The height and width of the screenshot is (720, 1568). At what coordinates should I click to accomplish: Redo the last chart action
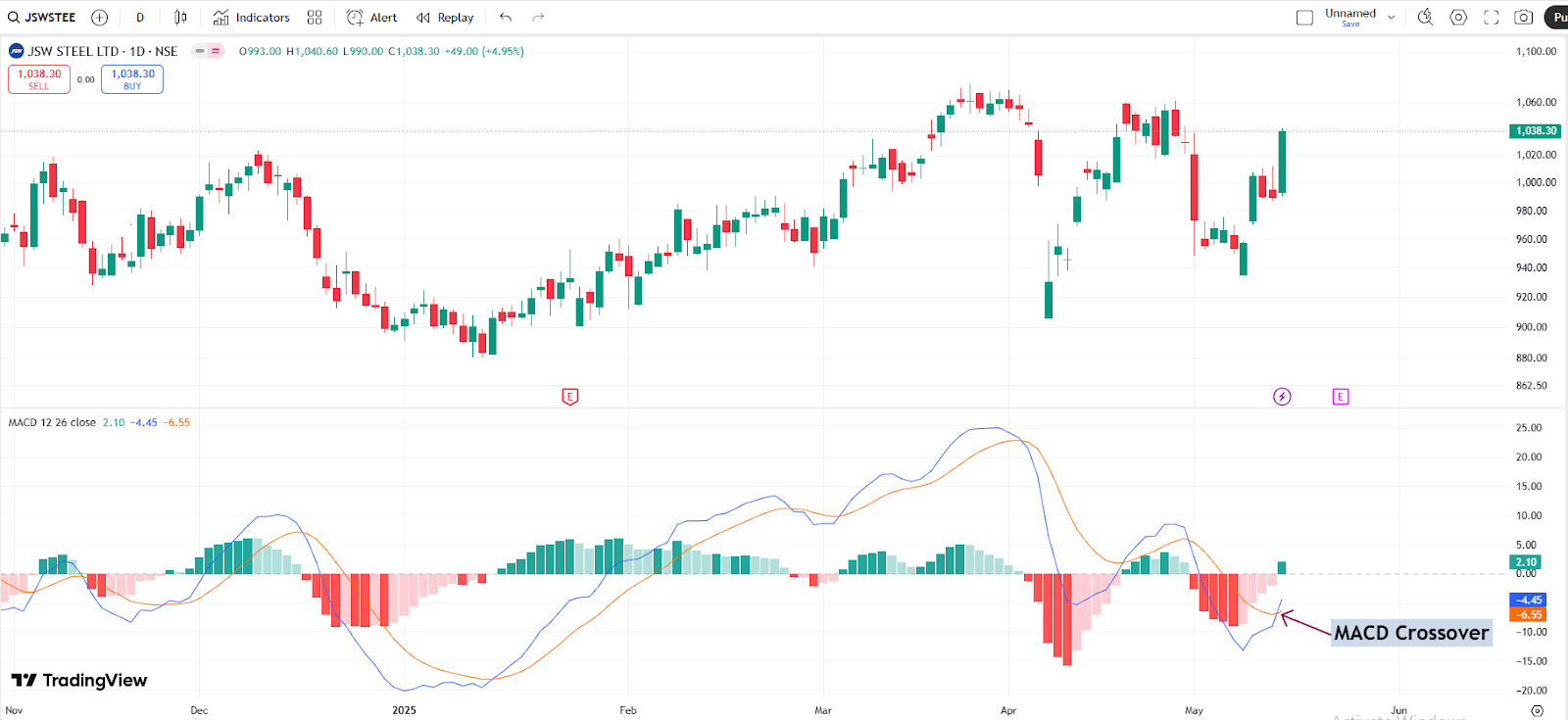click(538, 18)
